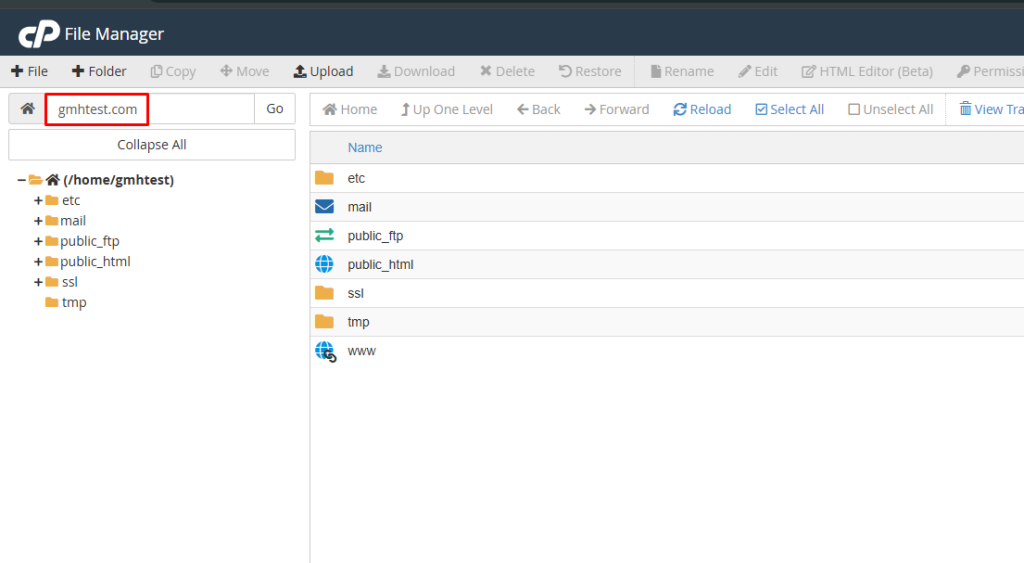Click the Collapse All button
Image resolution: width=1024 pixels, height=563 pixels.
[152, 145]
